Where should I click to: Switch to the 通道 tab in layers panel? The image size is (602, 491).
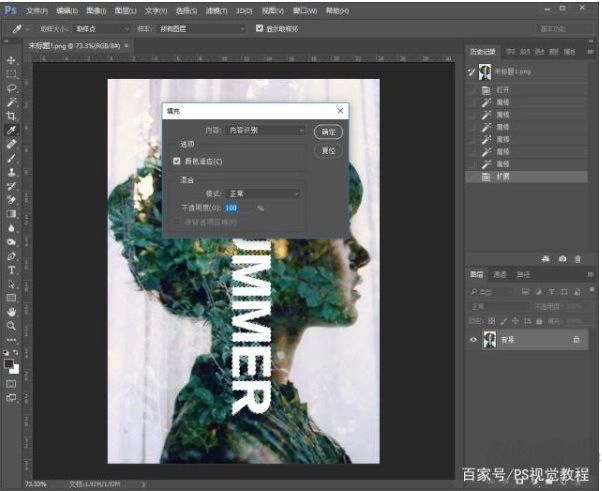click(500, 274)
